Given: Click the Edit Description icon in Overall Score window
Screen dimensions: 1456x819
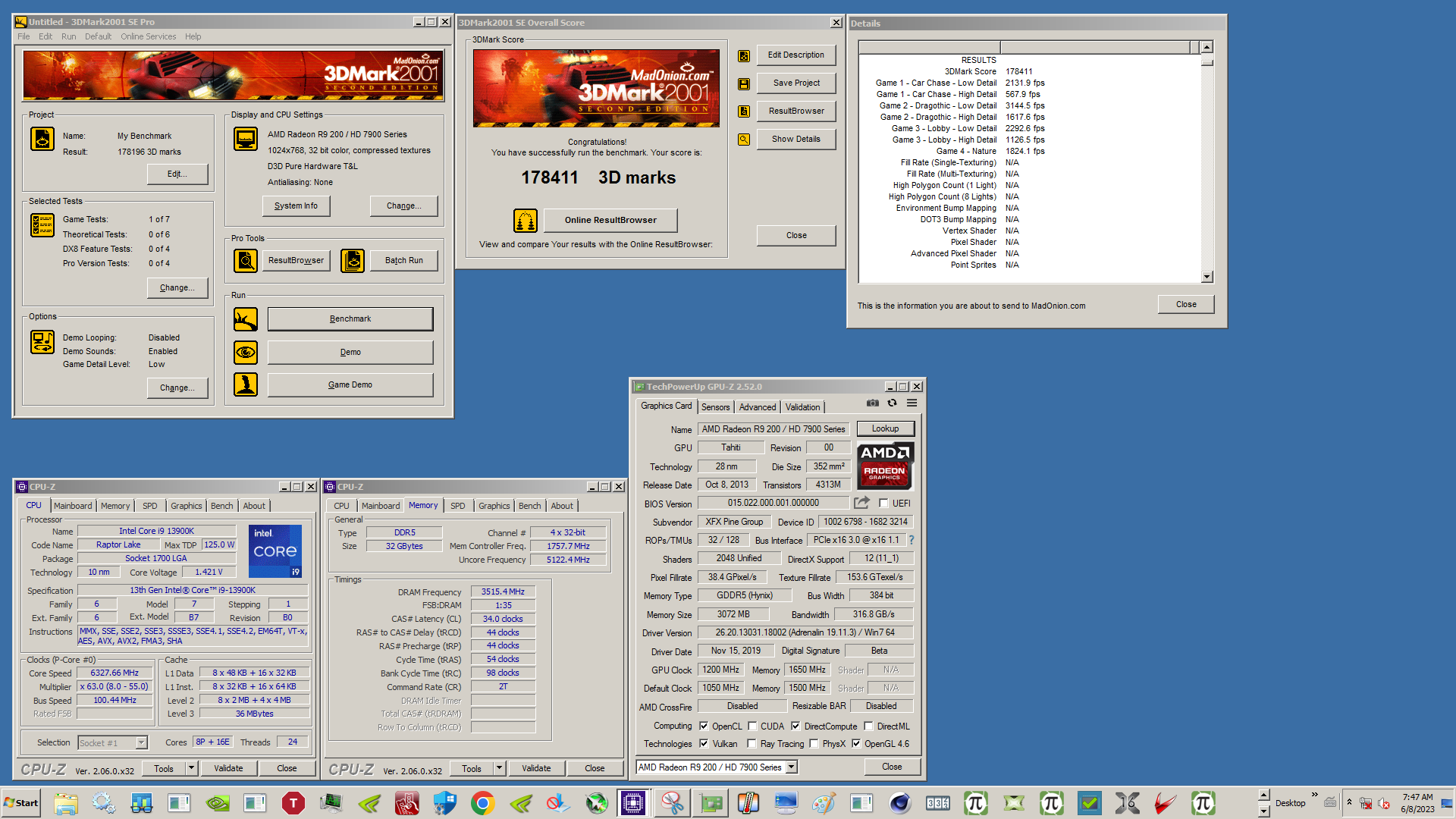Looking at the screenshot, I should pyautogui.click(x=744, y=55).
